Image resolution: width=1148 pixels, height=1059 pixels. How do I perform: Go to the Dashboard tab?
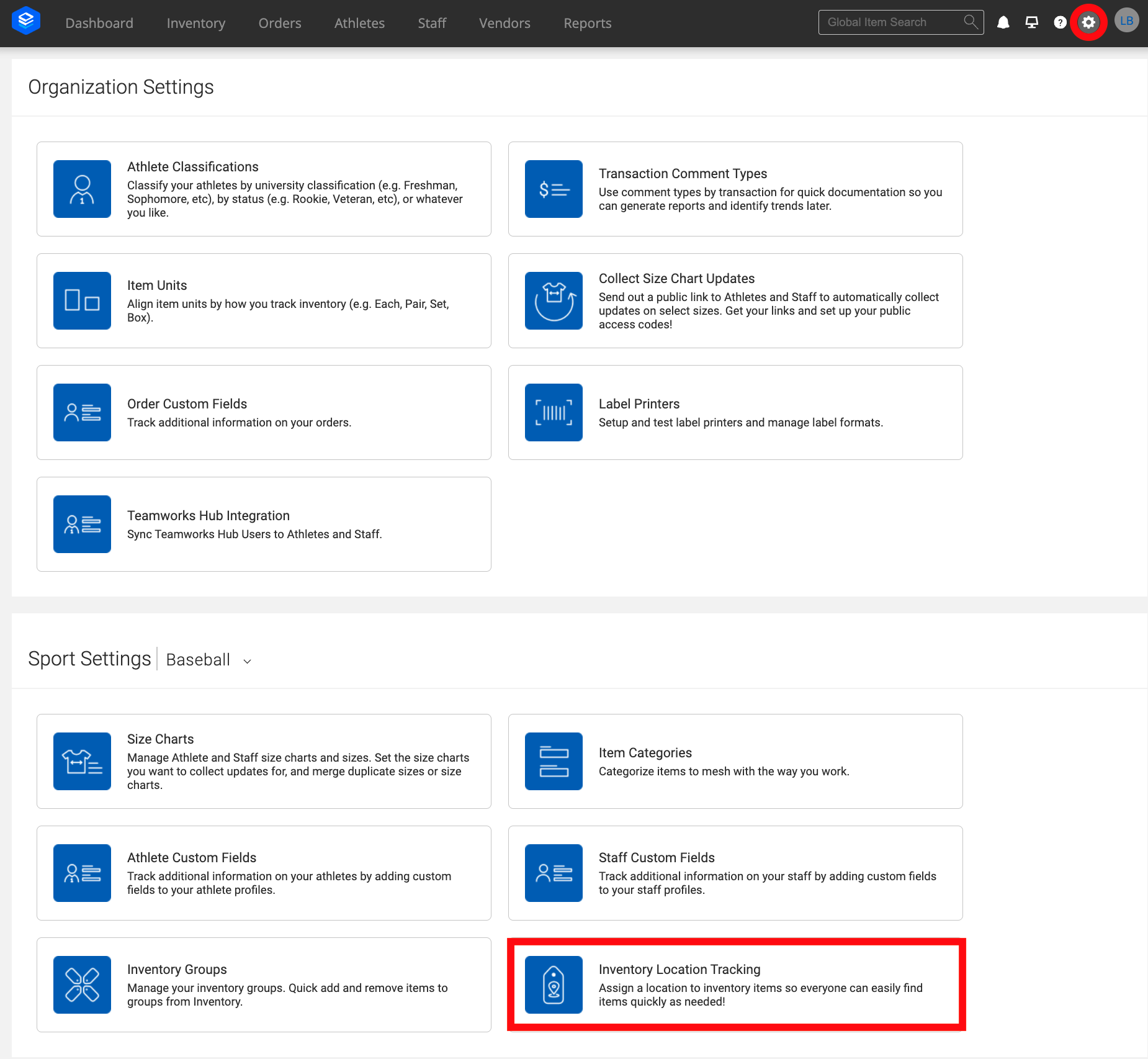click(99, 23)
